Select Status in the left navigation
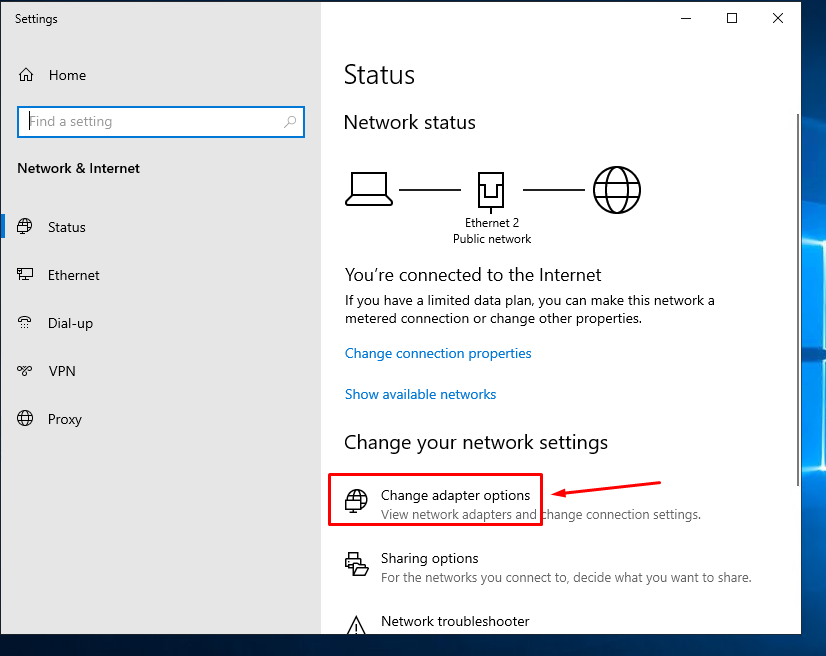The width and height of the screenshot is (826, 656). pos(67,227)
